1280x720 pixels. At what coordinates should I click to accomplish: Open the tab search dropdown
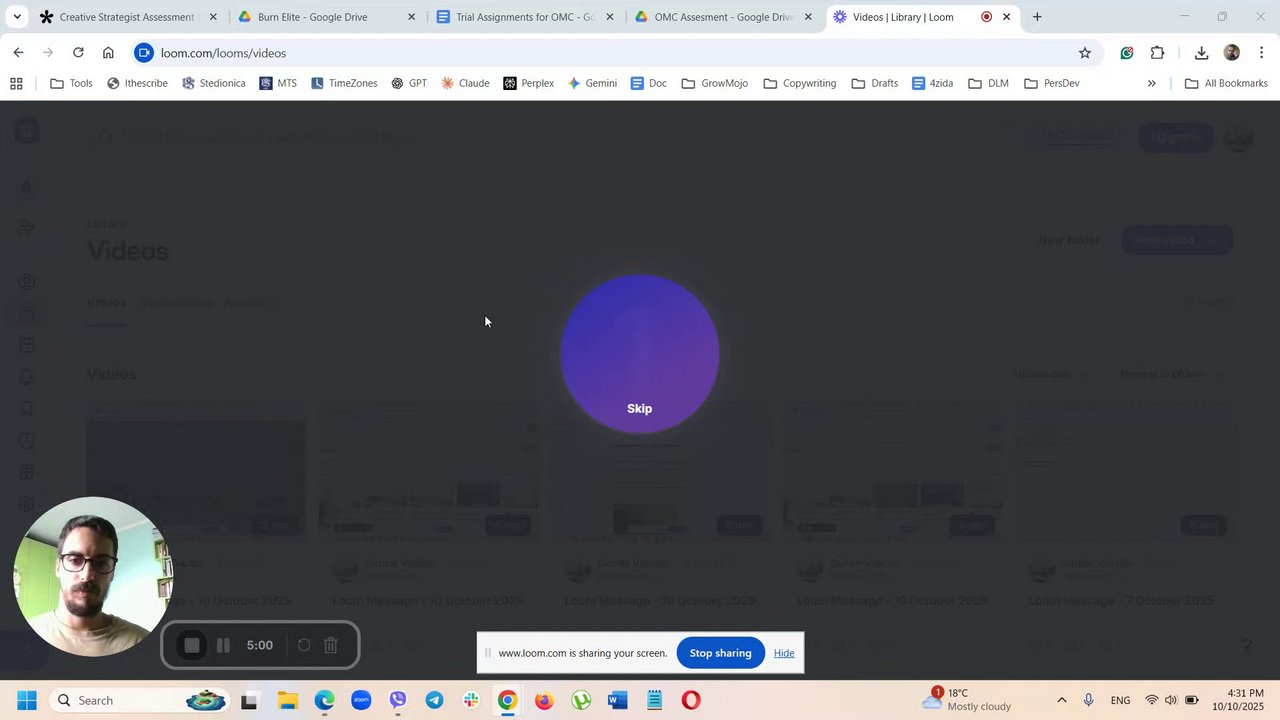[x=17, y=17]
